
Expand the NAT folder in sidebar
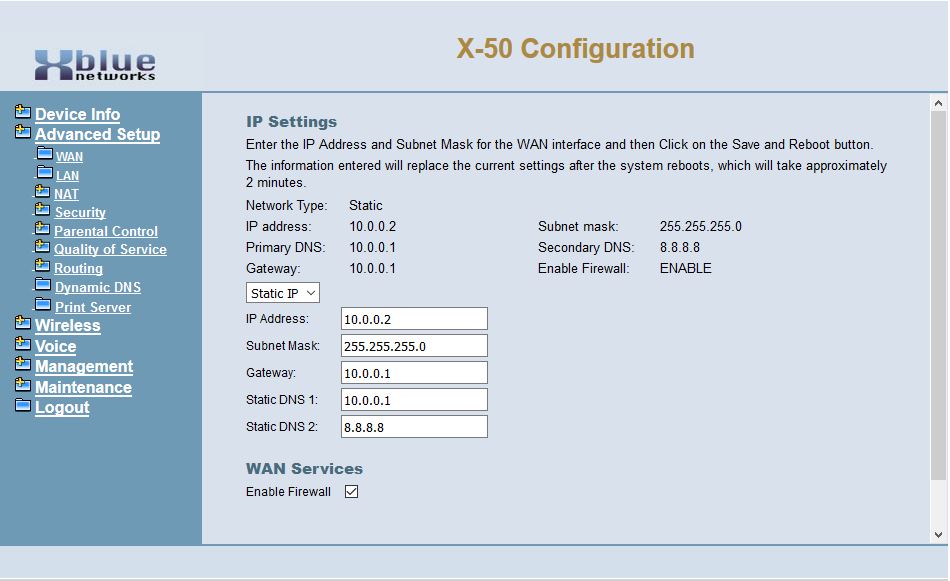coord(43,192)
